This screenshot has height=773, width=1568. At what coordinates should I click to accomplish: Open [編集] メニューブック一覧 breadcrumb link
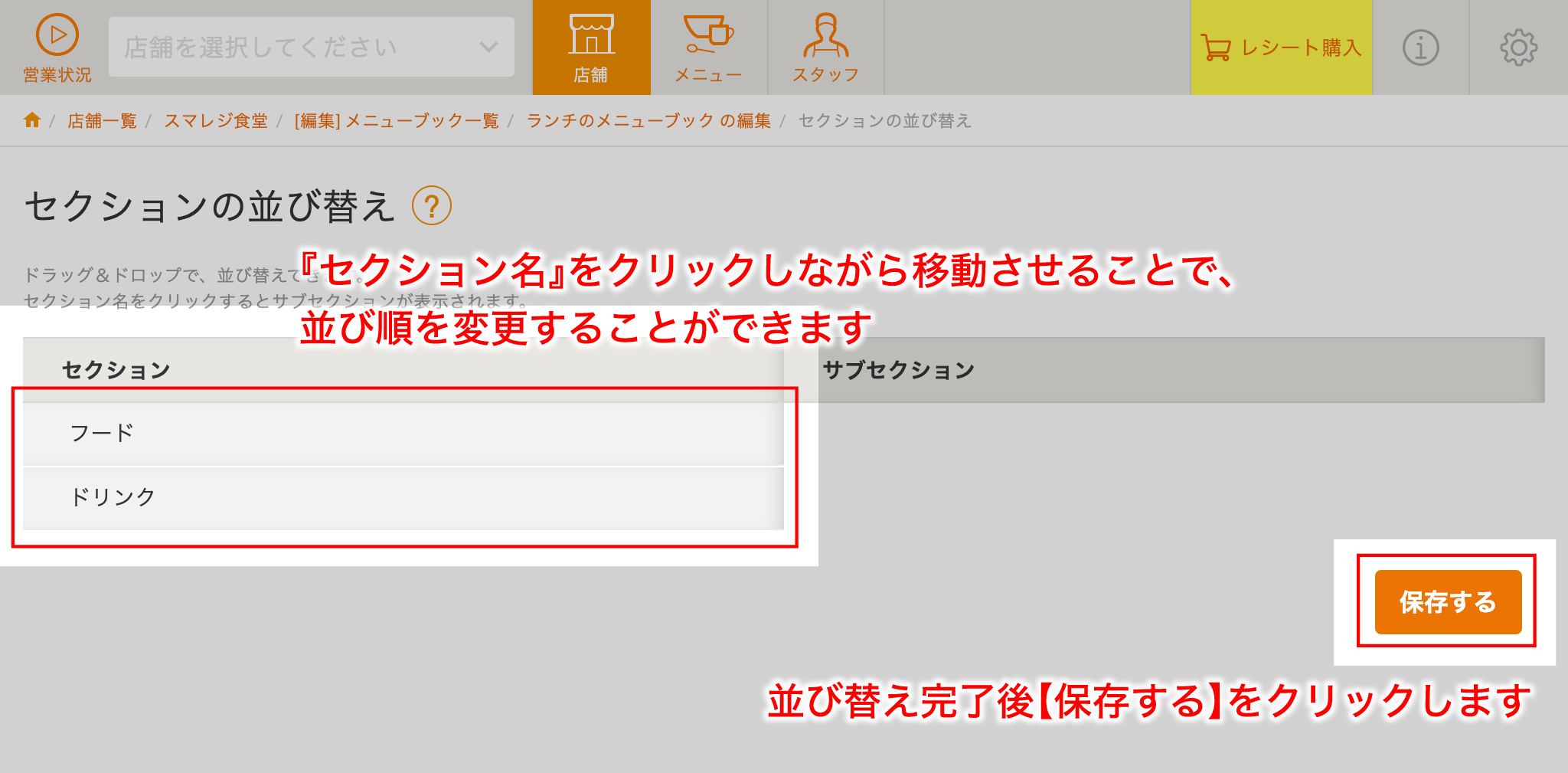coord(397,121)
